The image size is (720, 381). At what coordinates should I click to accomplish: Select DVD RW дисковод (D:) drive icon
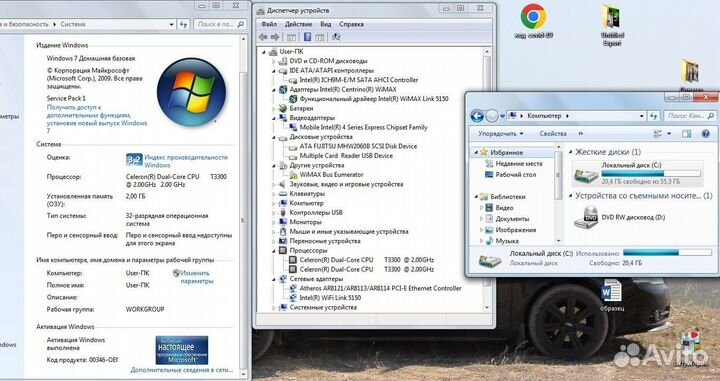coord(586,217)
